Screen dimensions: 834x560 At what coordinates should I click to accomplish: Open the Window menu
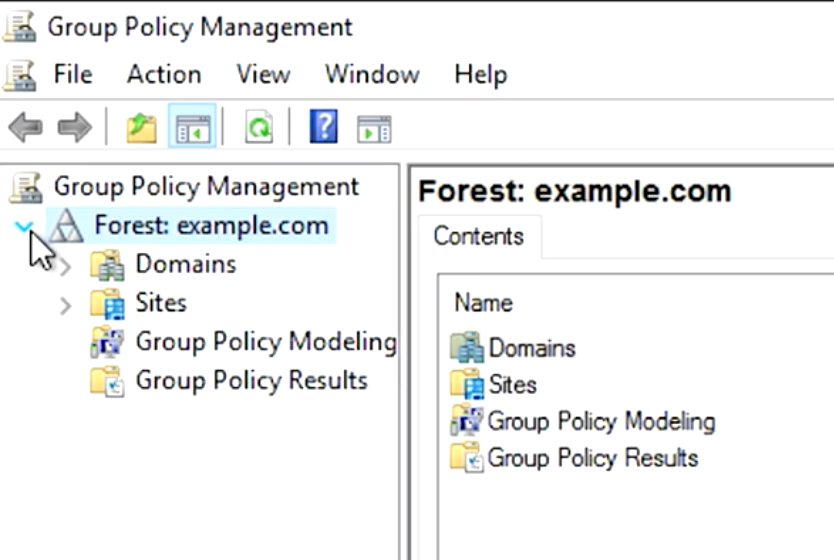tap(372, 74)
